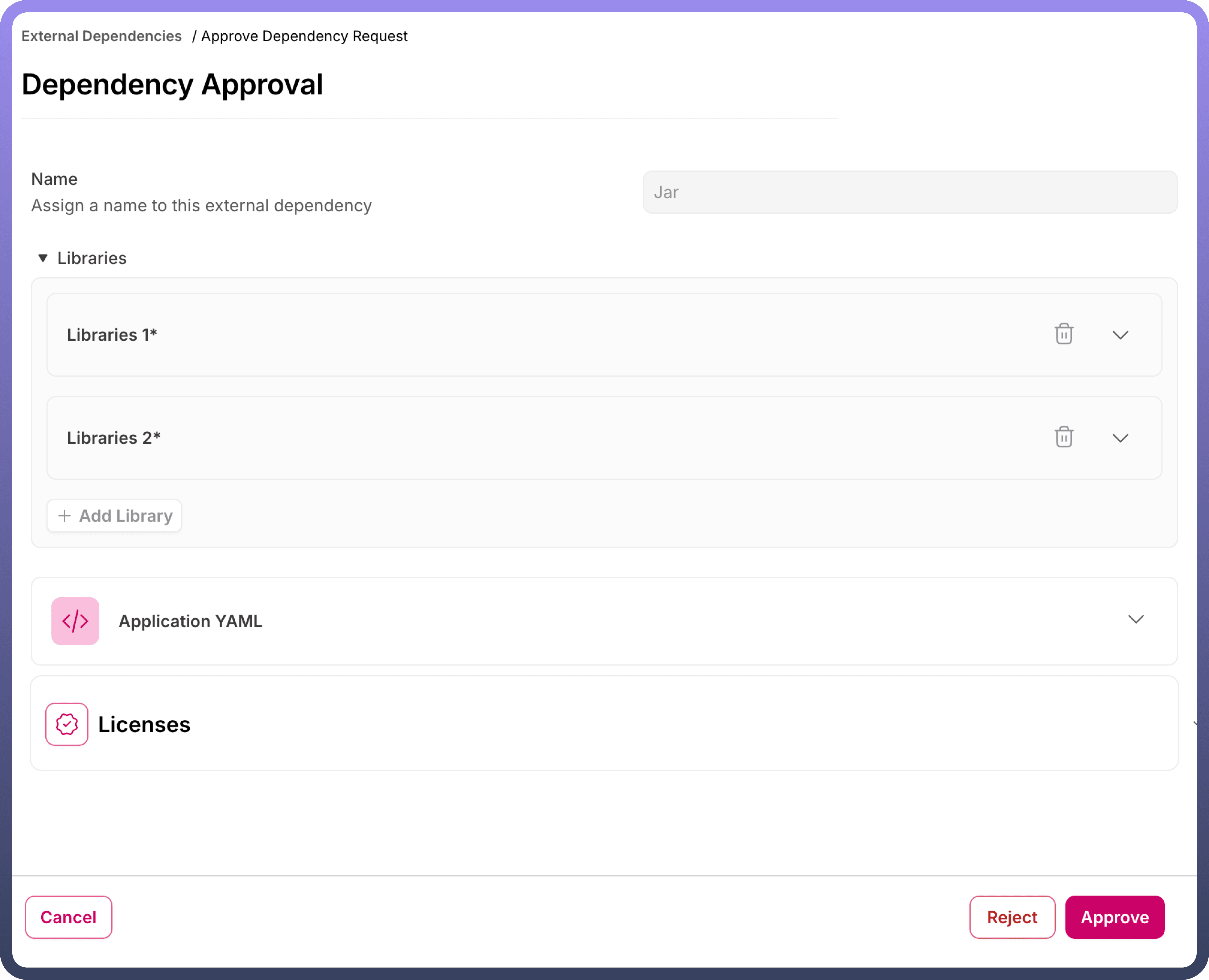This screenshot has height=980, width=1209.
Task: Click the Libraries 1 row label
Action: tap(112, 335)
